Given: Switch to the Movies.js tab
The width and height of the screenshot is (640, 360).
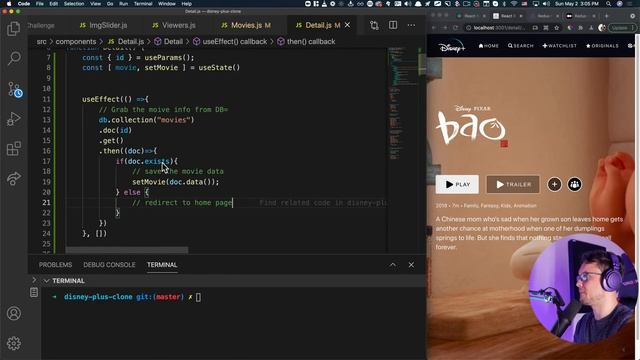Looking at the screenshot, I should click(x=246, y=25).
